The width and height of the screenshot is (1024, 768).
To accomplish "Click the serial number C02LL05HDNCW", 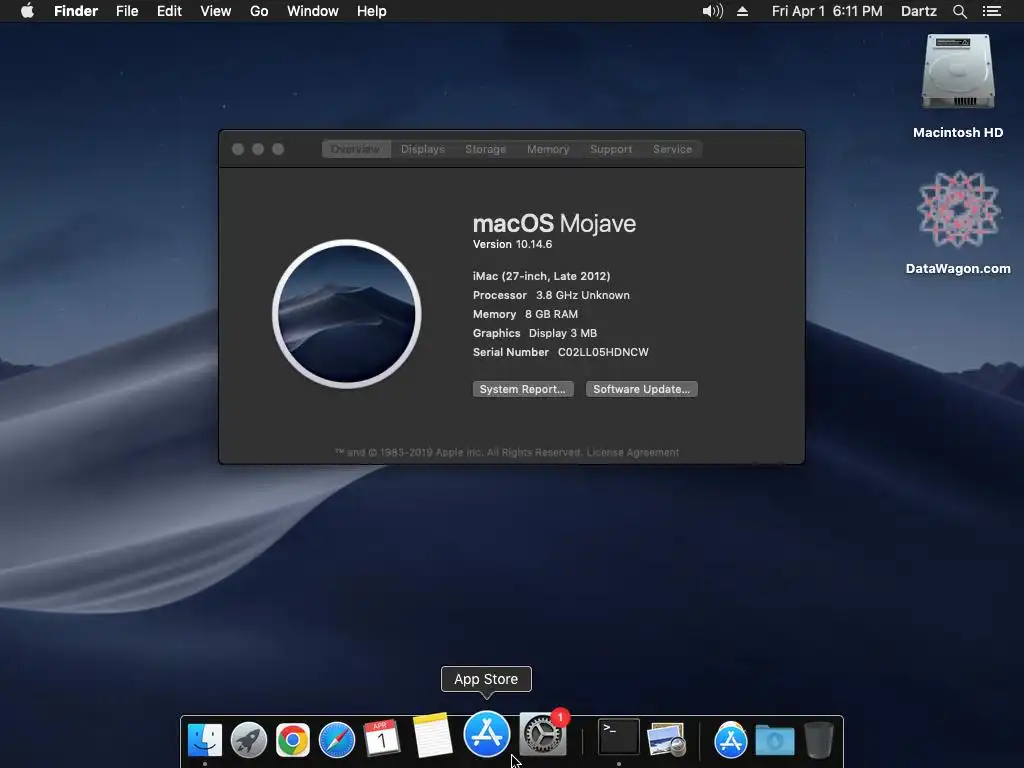I will point(603,352).
